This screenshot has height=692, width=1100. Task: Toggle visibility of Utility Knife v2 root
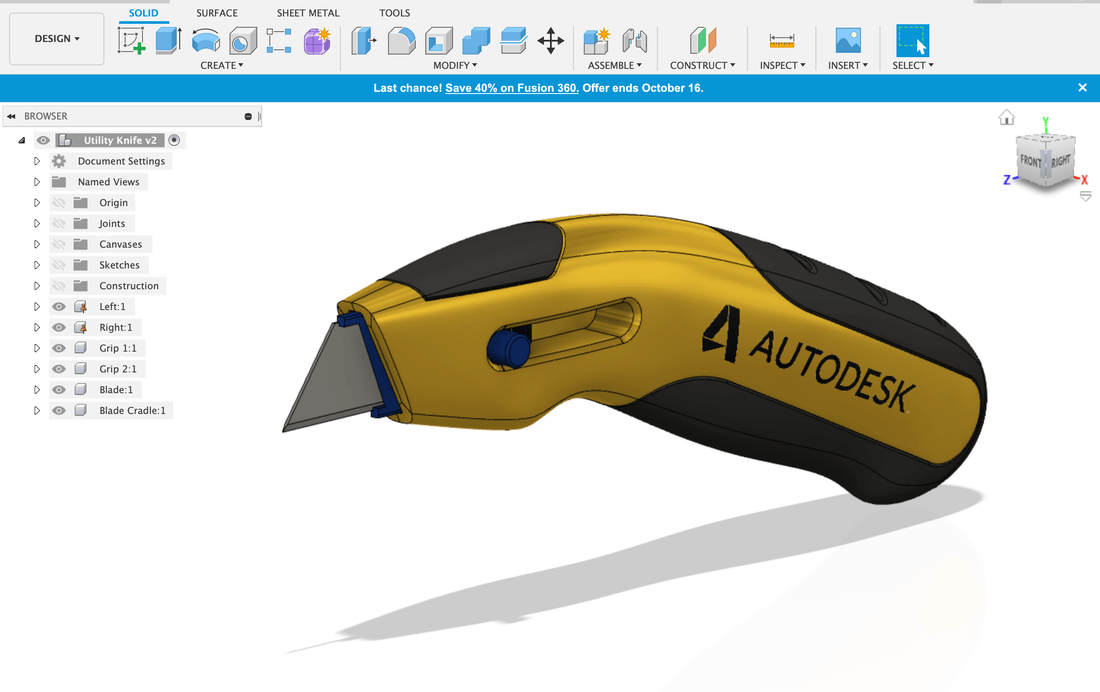coord(43,140)
